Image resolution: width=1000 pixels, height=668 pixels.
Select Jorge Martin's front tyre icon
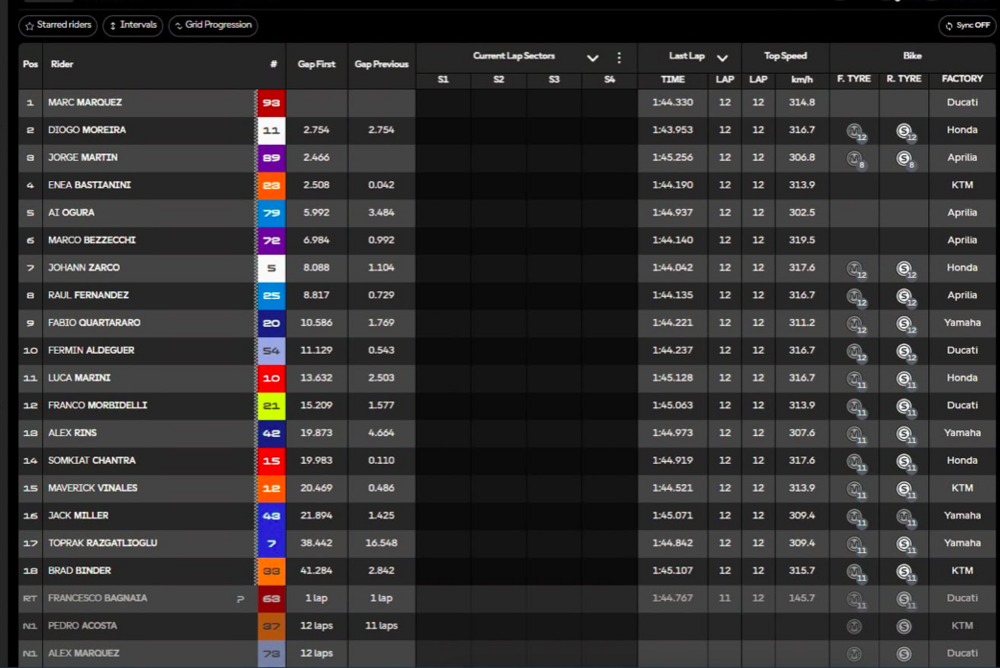pyautogui.click(x=855, y=159)
